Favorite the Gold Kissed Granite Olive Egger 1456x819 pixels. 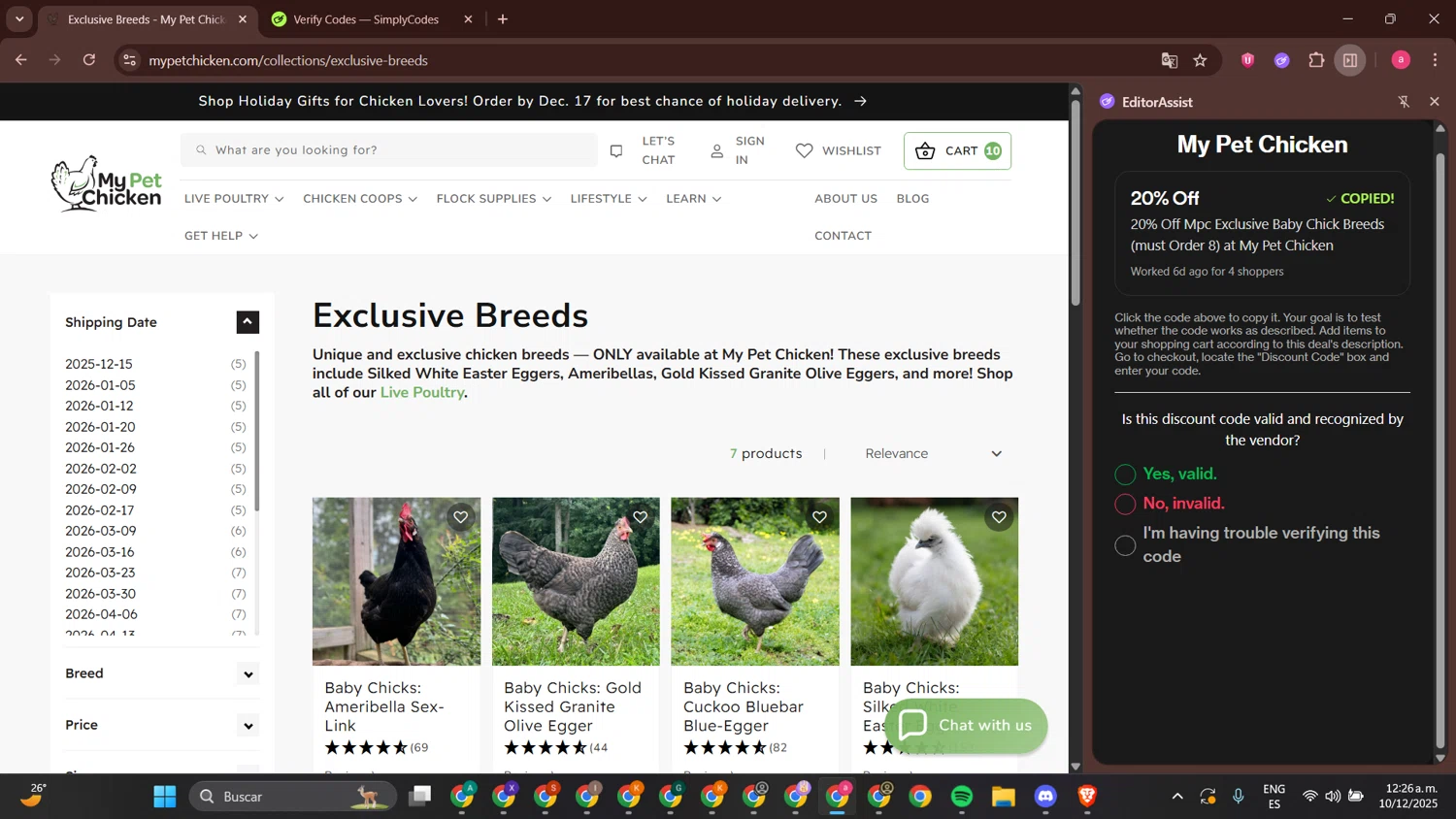(641, 517)
